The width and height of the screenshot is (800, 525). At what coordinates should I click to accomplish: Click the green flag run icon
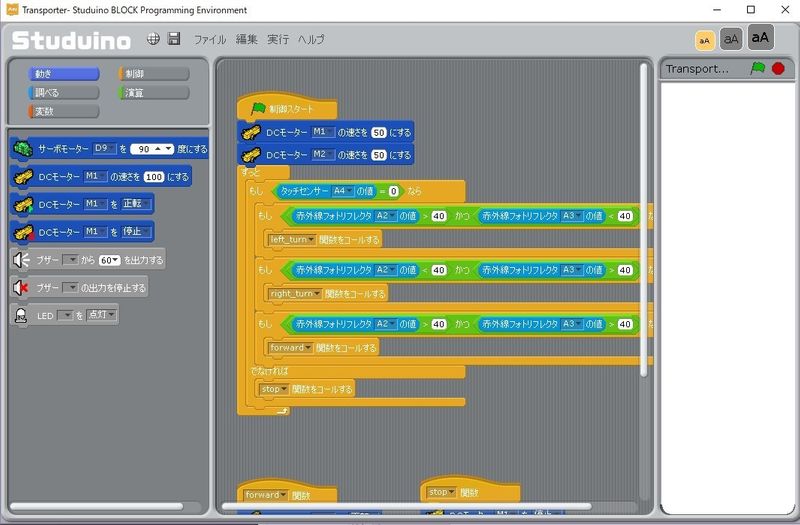(x=757, y=69)
